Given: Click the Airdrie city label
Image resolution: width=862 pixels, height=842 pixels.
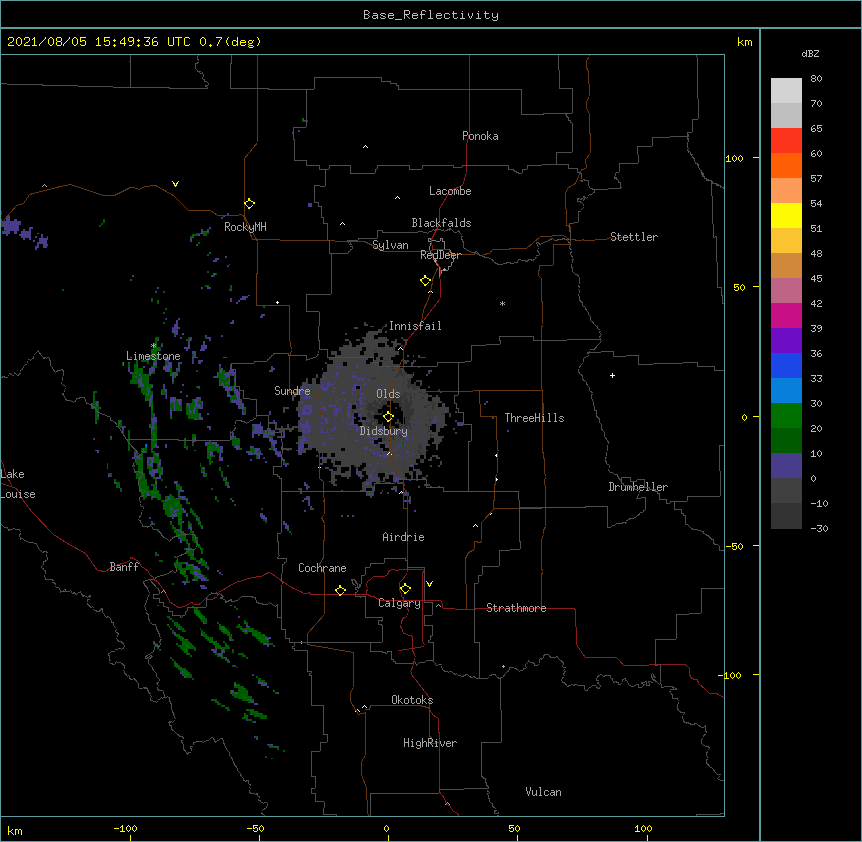Looking at the screenshot, I should 404,537.
